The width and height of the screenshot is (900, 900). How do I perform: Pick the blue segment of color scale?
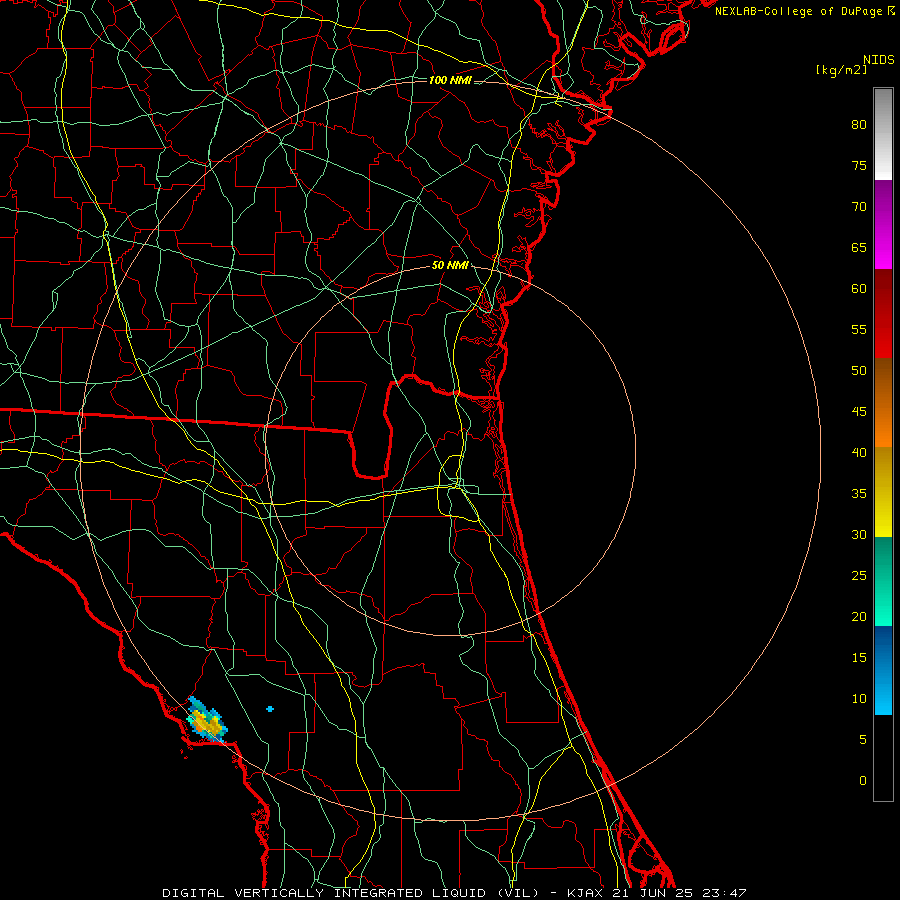click(883, 670)
